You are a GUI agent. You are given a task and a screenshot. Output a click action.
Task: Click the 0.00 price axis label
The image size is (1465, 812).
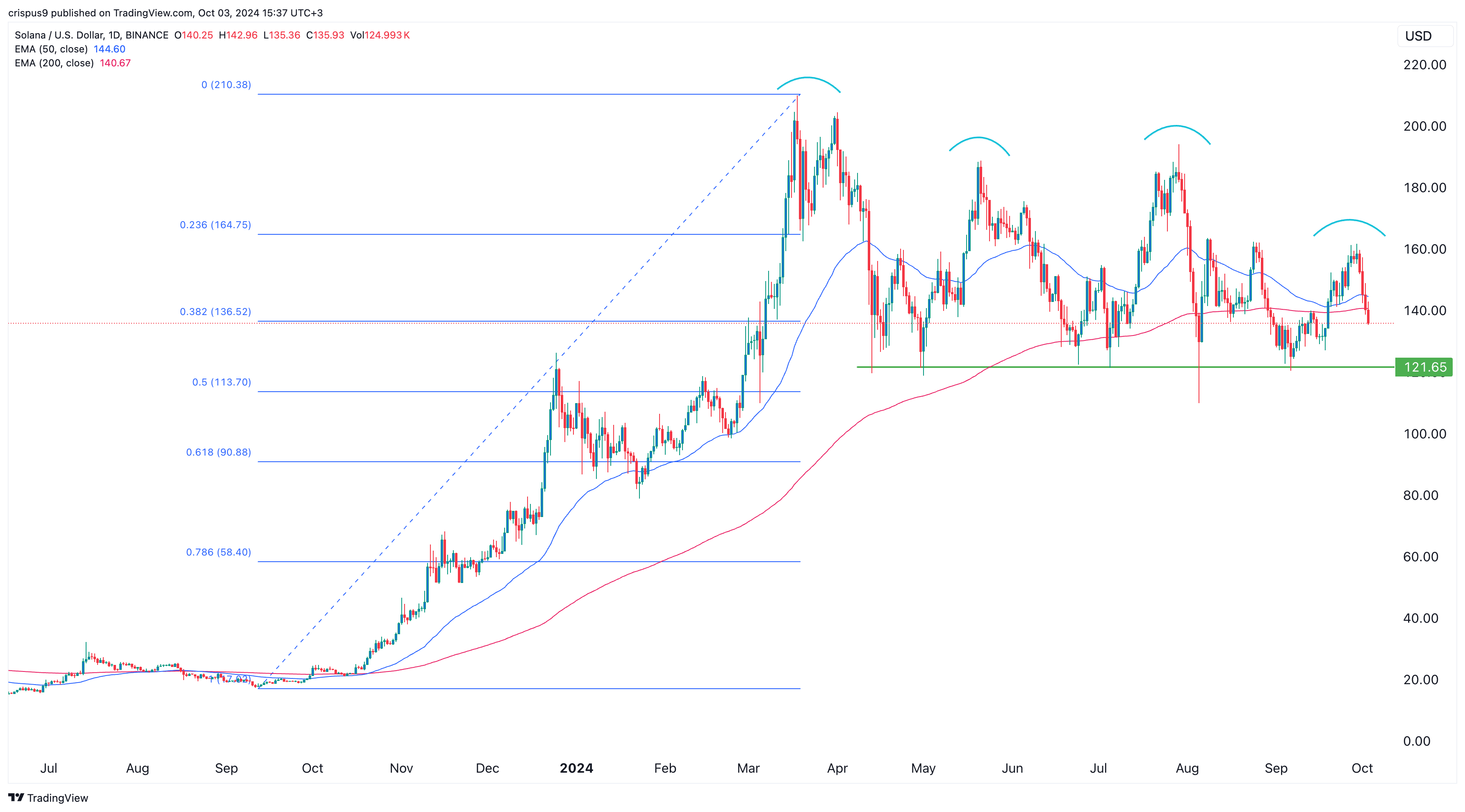pos(1417,741)
